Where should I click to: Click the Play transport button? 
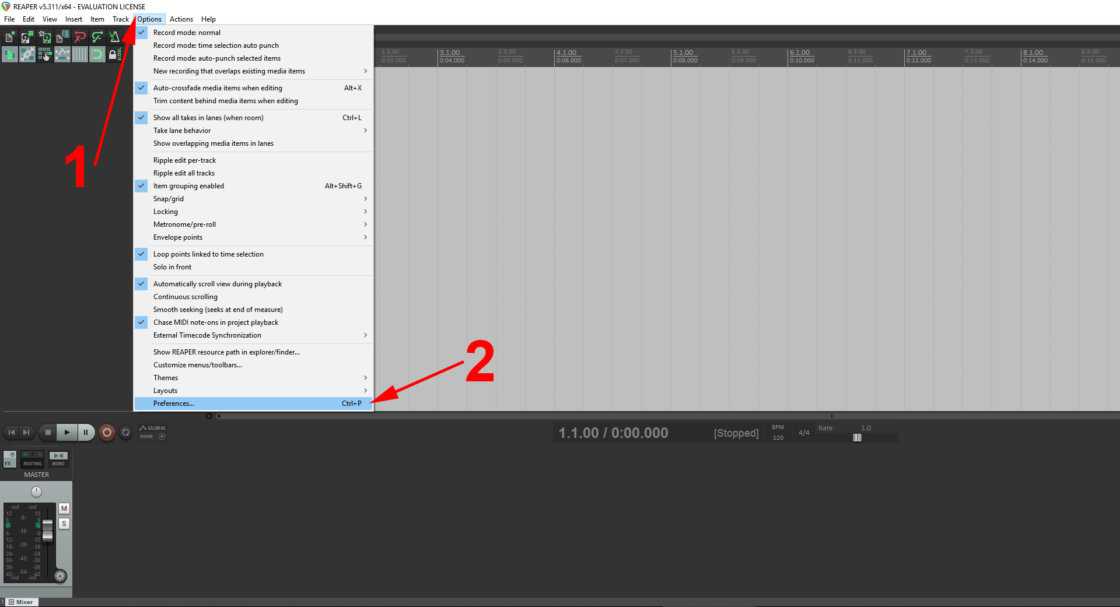[66, 433]
